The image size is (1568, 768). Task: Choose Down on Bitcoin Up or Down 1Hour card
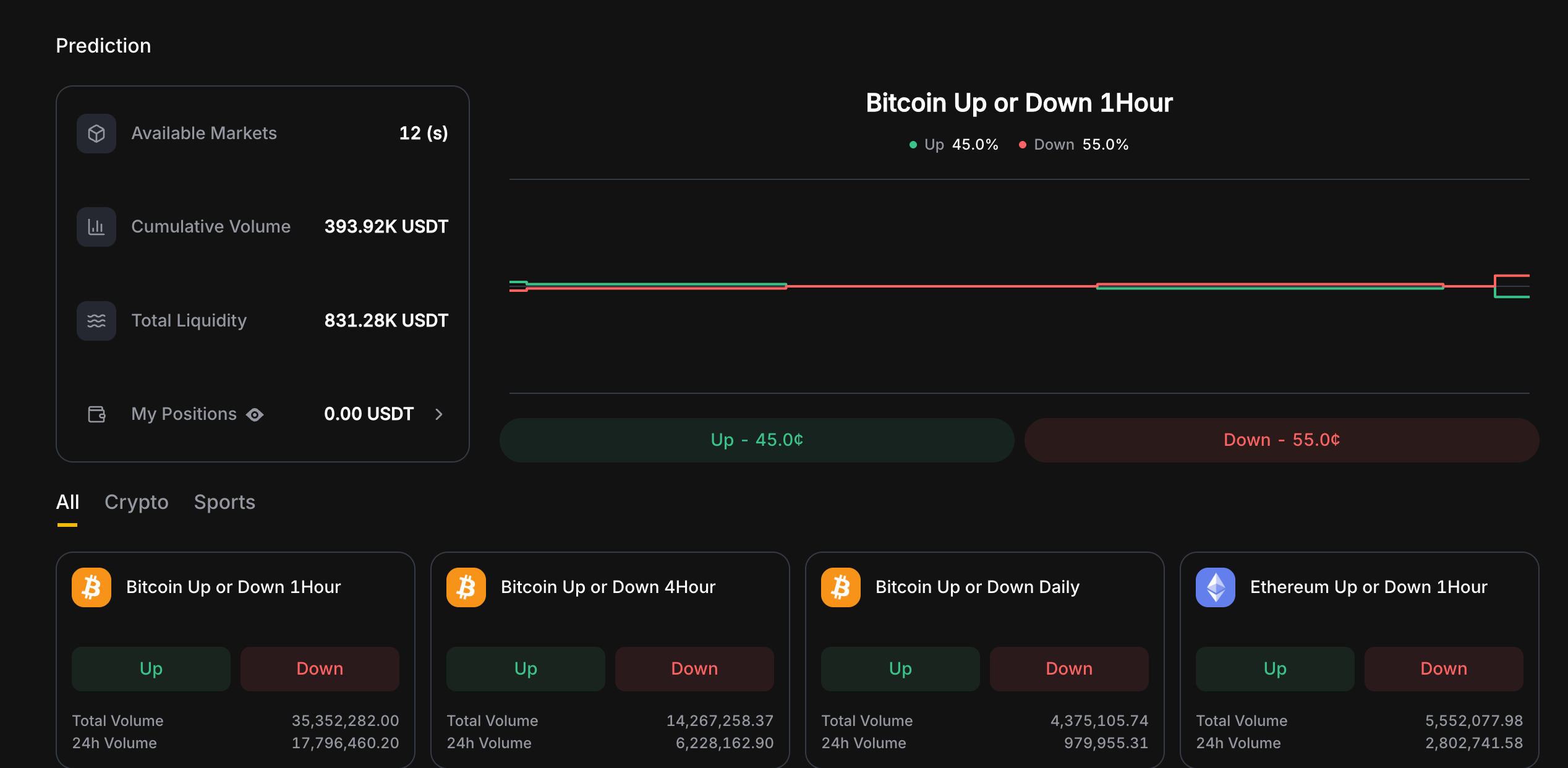click(320, 668)
